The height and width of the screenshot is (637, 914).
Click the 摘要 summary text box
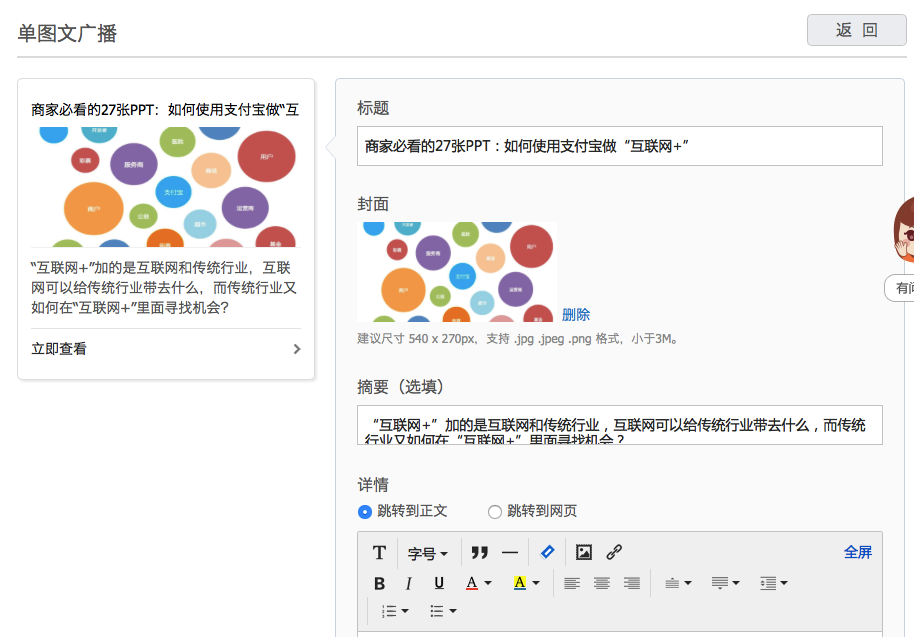click(620, 425)
